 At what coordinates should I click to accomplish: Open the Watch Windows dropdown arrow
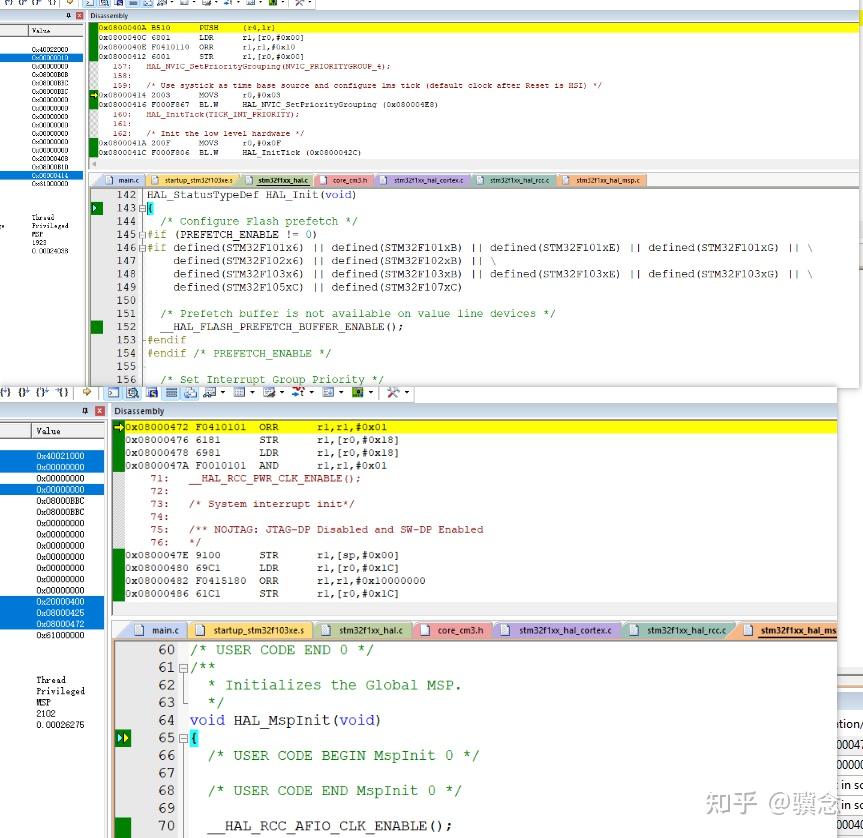pyautogui.click(x=223, y=392)
